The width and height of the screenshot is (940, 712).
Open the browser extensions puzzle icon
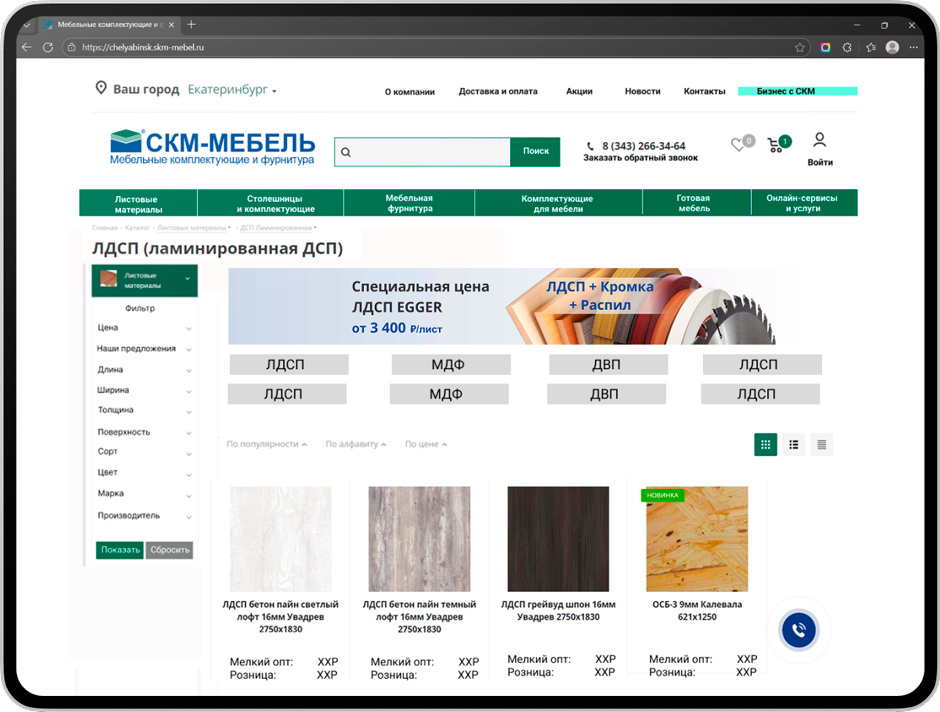(847, 47)
